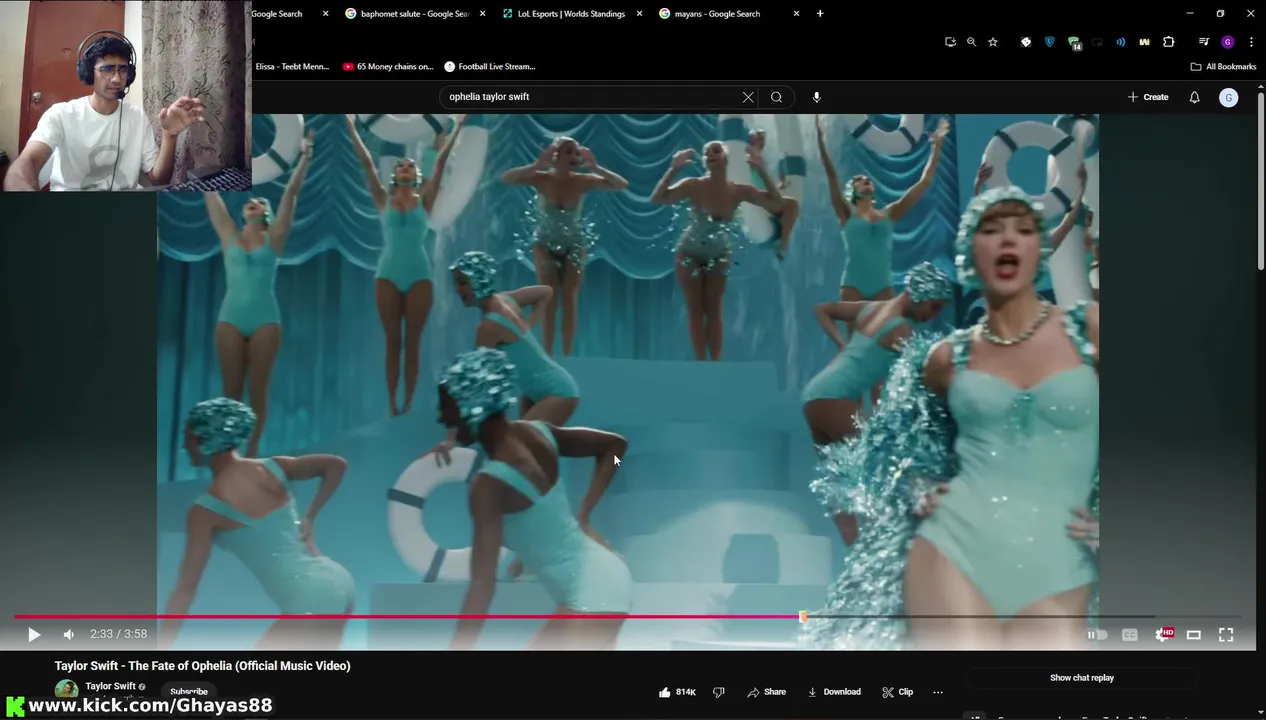Viewport: 1266px width, 720px height.
Task: Open All Bookmarks folder
Action: [x=1223, y=67]
